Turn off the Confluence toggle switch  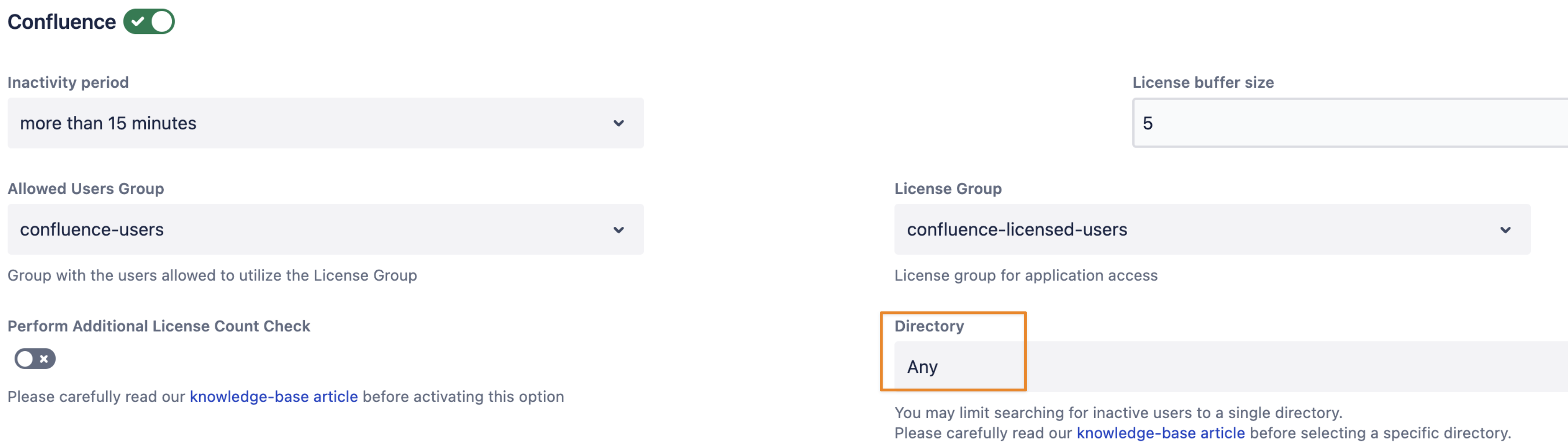(149, 22)
